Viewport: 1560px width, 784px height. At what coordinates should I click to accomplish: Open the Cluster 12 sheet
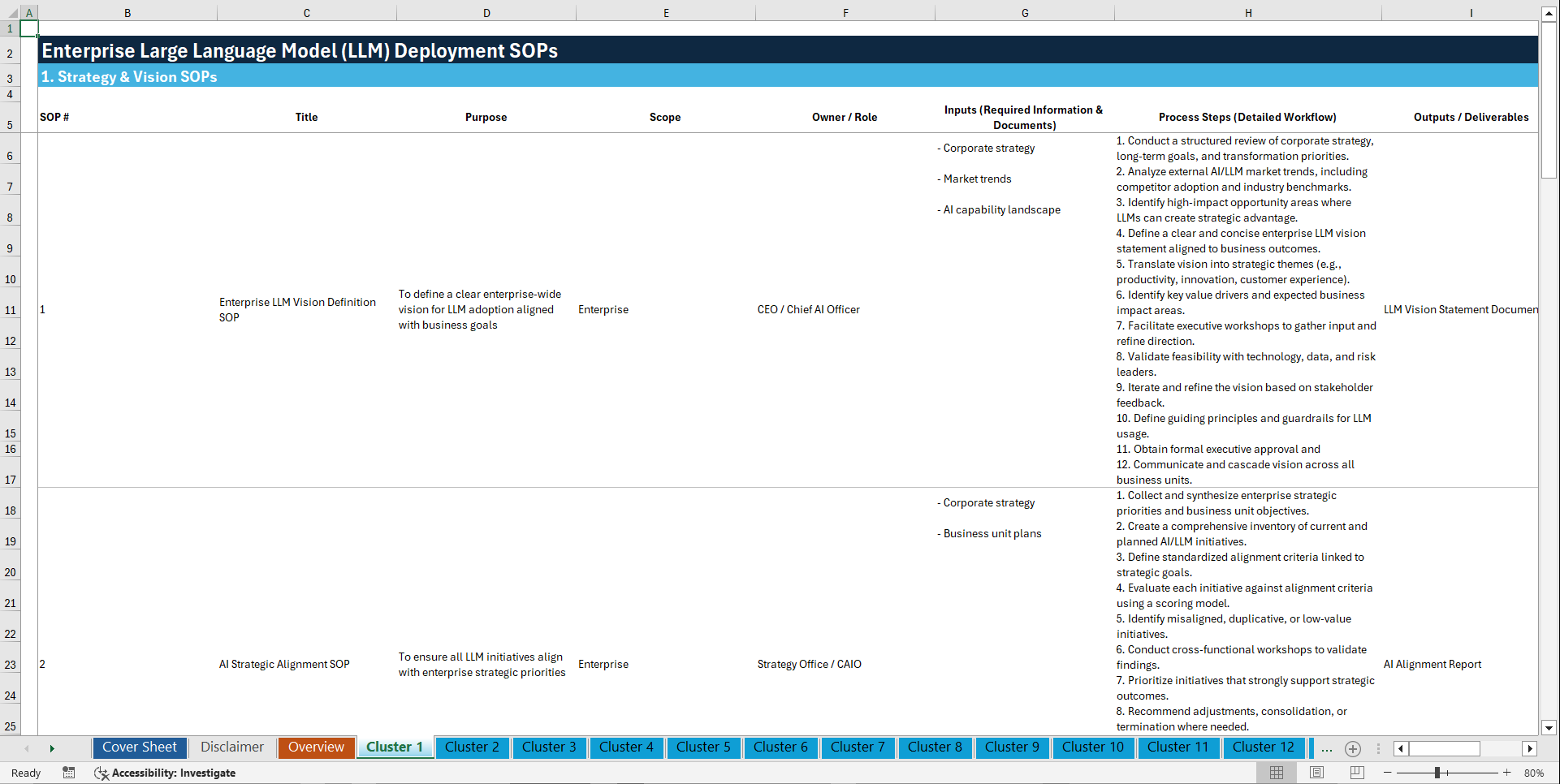coord(1264,747)
